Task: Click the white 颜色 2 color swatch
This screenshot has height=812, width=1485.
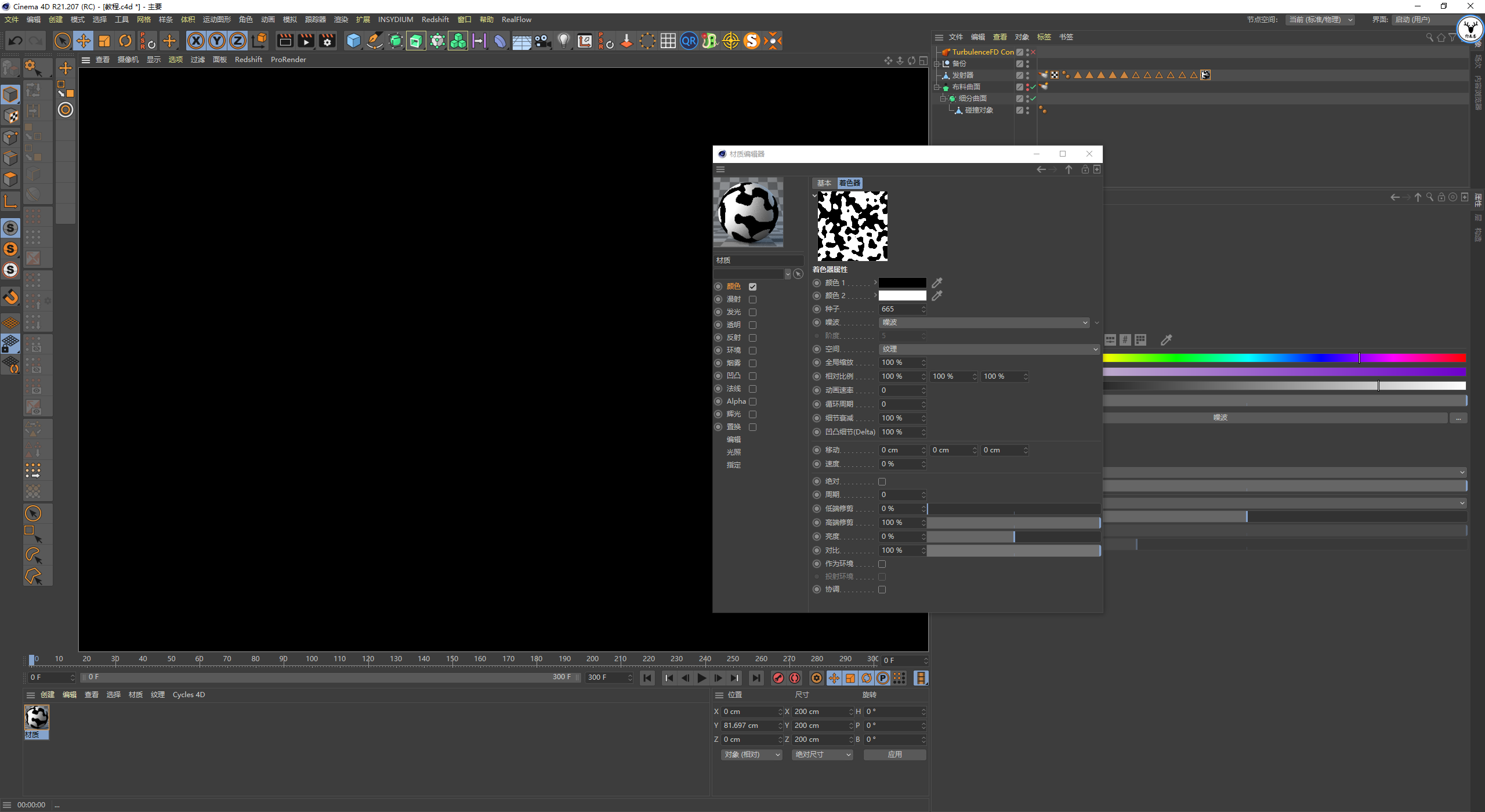Action: click(x=902, y=296)
